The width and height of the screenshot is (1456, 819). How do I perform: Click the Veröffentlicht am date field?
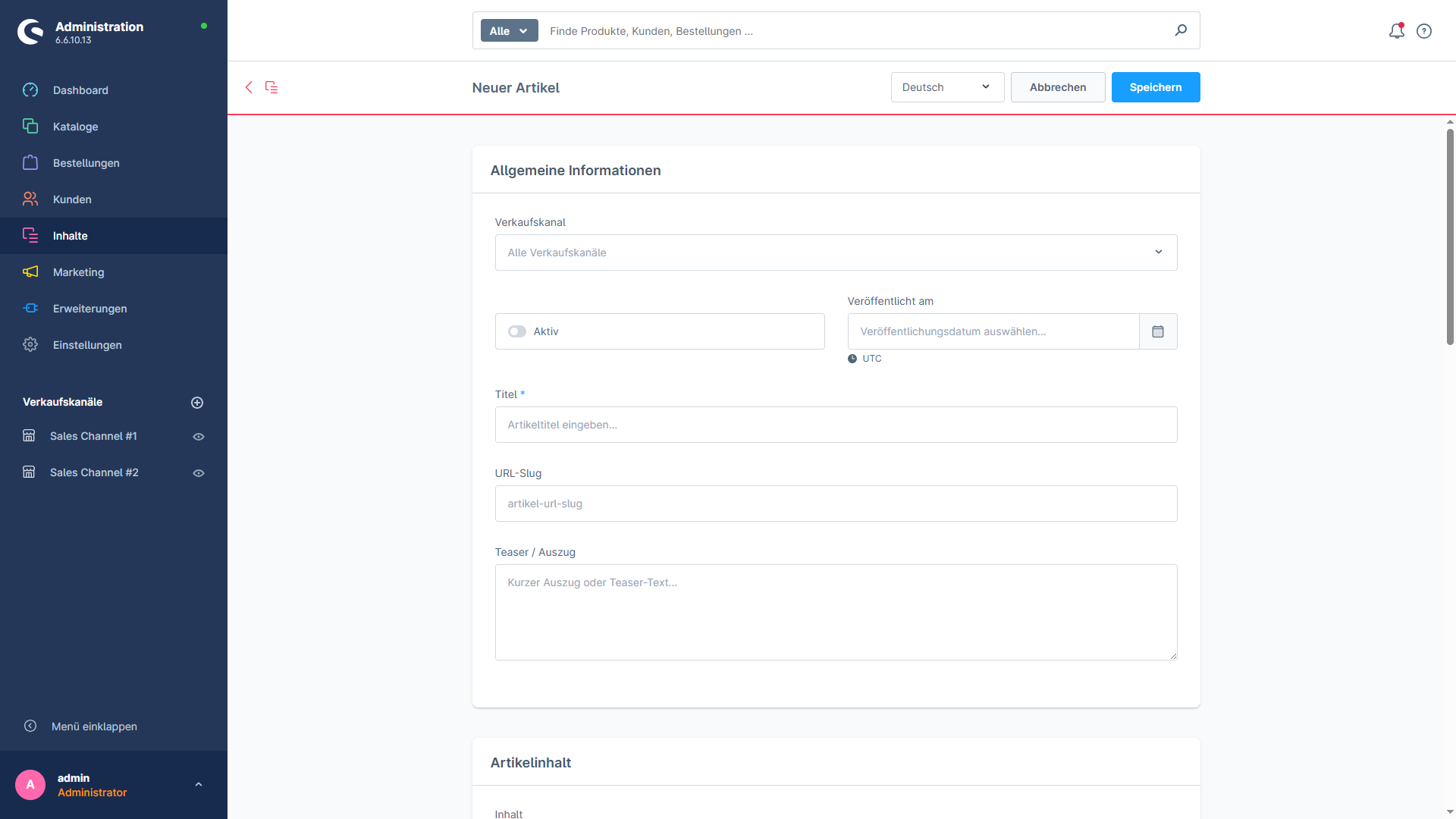(x=993, y=331)
